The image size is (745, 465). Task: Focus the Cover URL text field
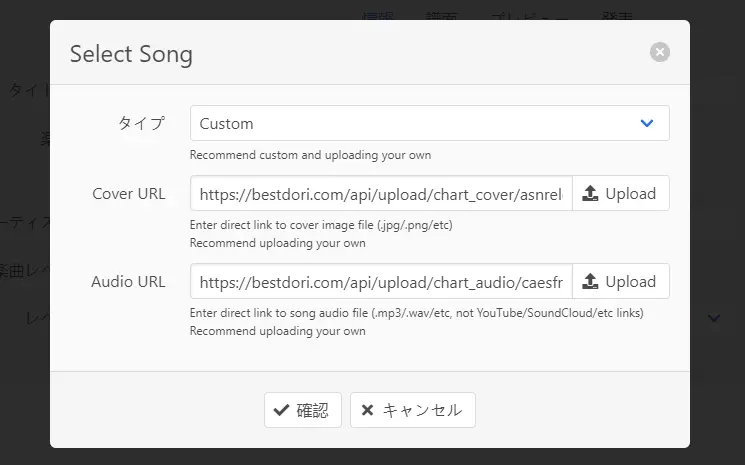click(x=381, y=194)
